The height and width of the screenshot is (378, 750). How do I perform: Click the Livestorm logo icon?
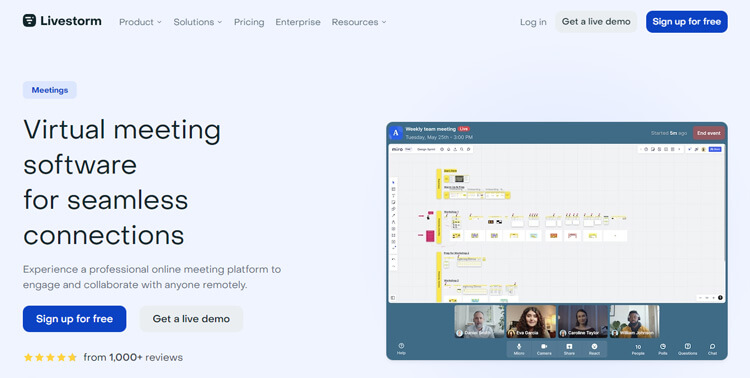click(29, 21)
